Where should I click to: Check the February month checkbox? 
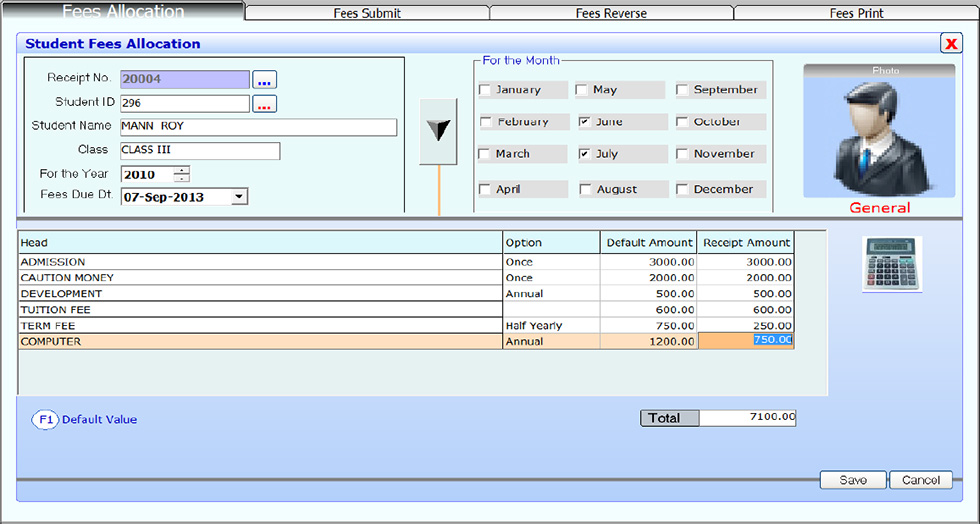pyautogui.click(x=486, y=122)
